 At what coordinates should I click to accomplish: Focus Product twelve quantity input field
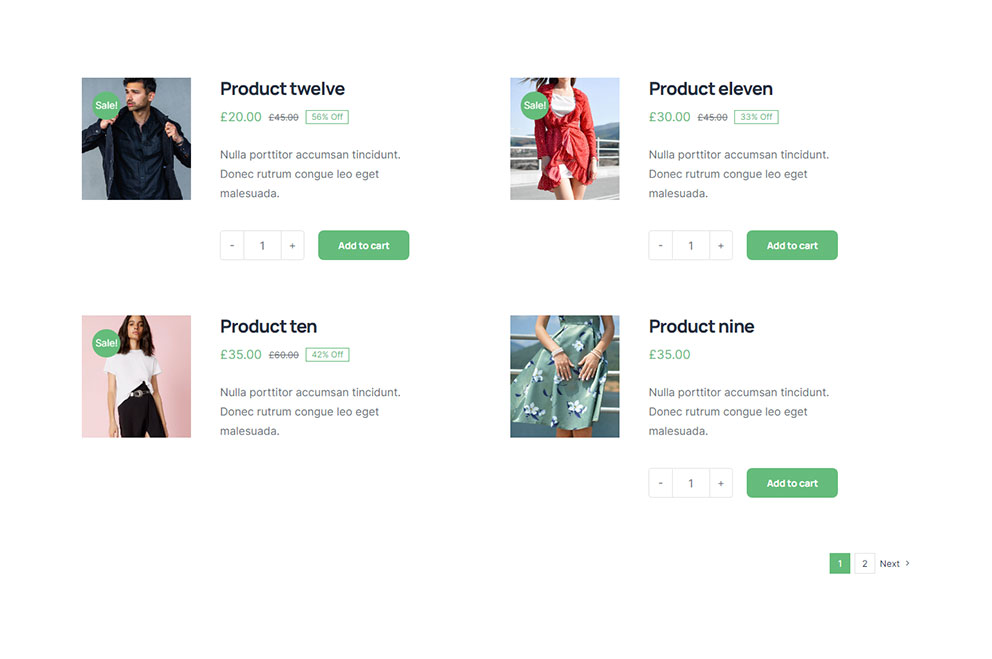tap(262, 246)
